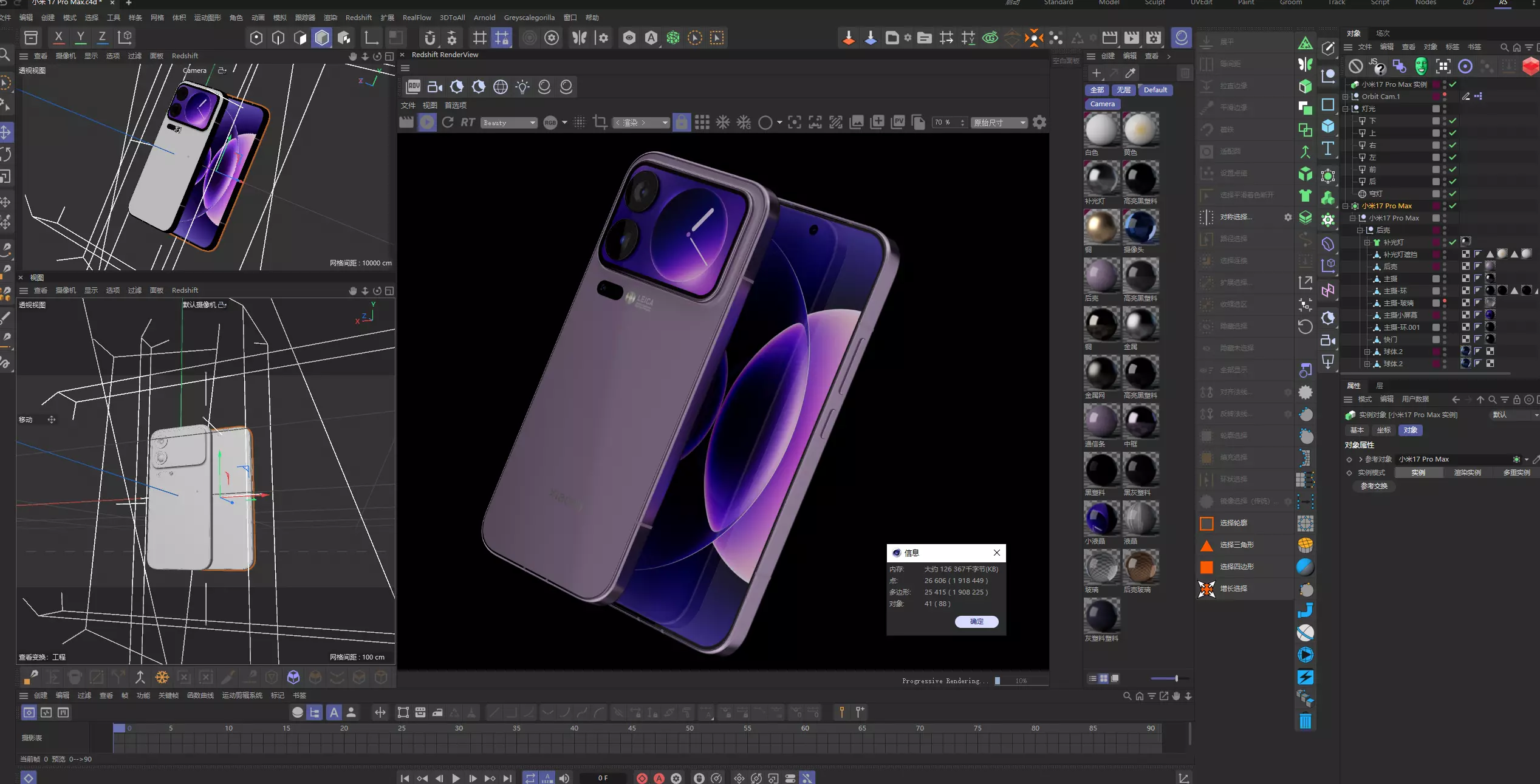
Task: Toggle the green check for light 上
Action: pyautogui.click(x=1453, y=133)
